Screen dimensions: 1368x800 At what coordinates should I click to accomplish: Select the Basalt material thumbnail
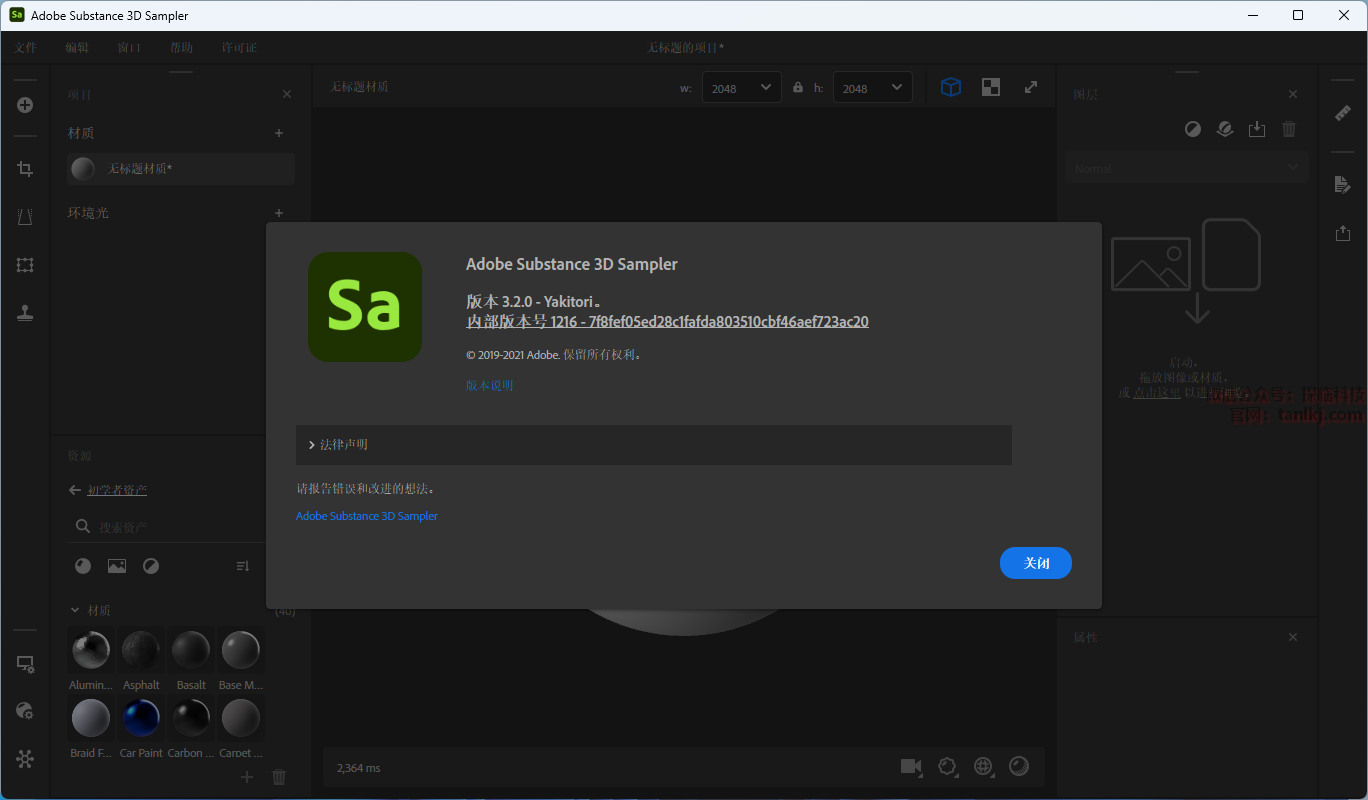tap(191, 650)
